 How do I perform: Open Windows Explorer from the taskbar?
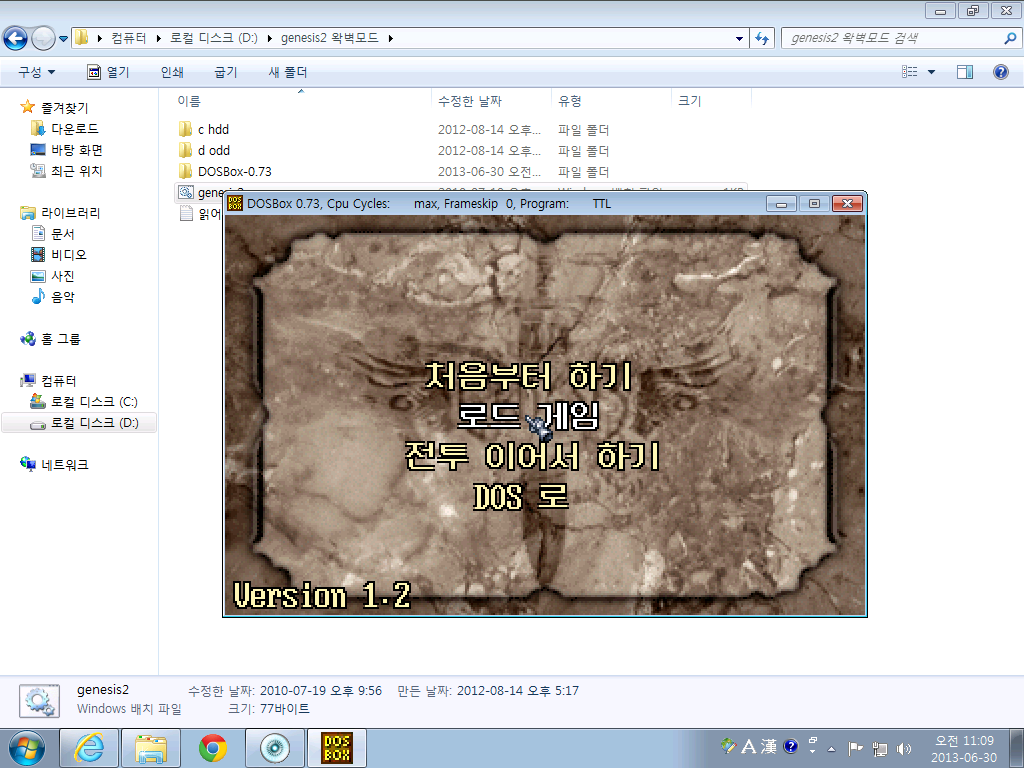pyautogui.click(x=151, y=748)
